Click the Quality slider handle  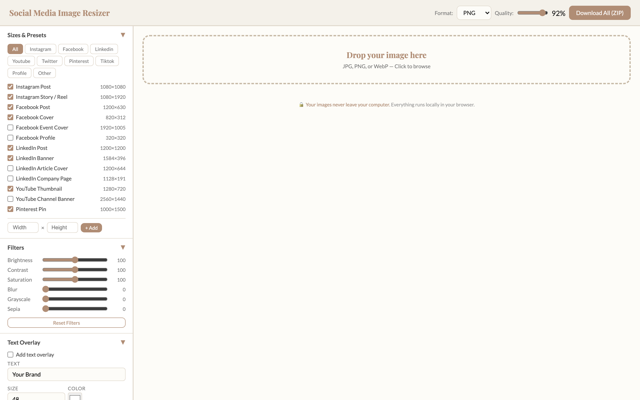[x=544, y=13]
